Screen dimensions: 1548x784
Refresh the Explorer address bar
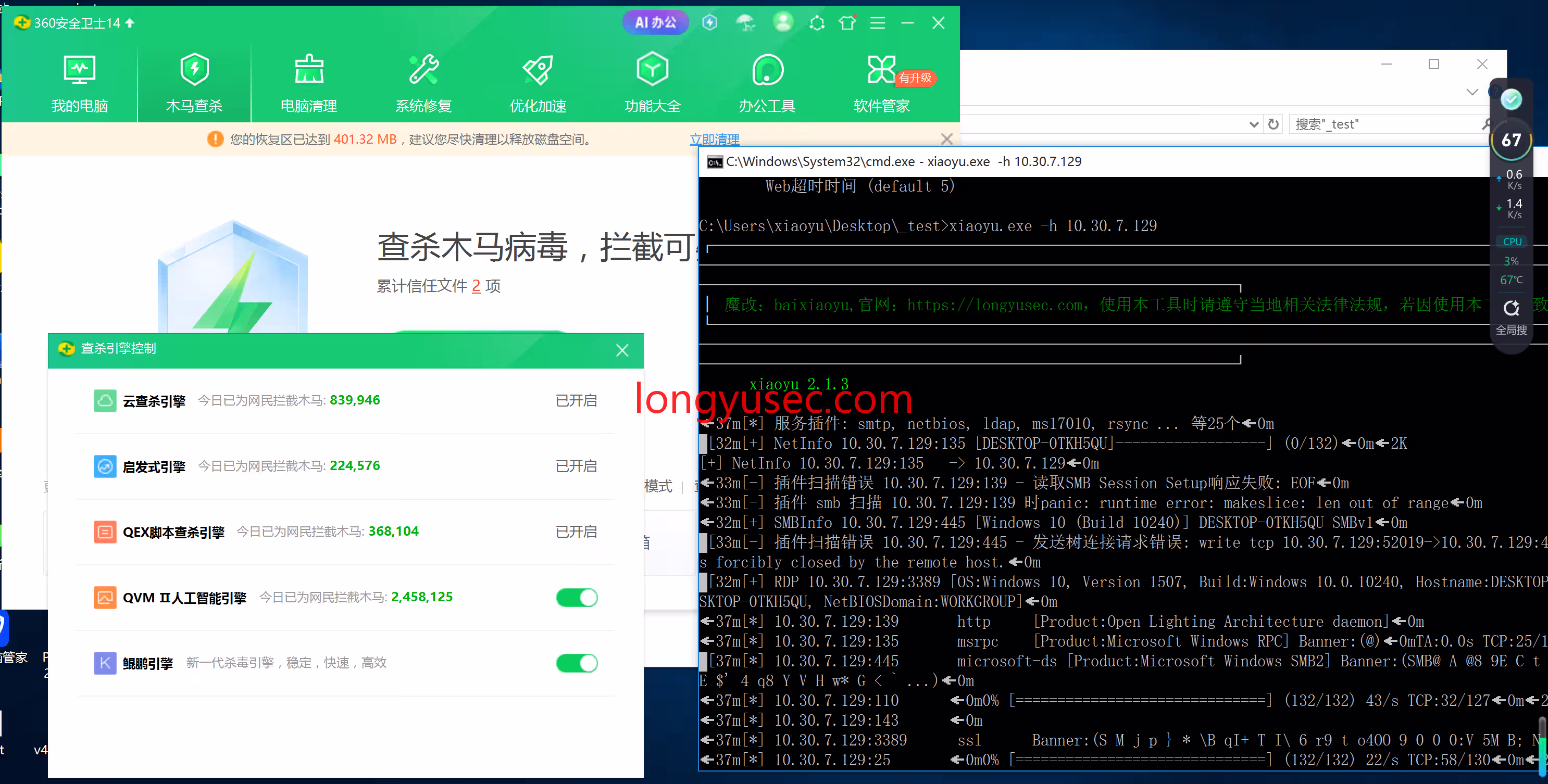1274,124
